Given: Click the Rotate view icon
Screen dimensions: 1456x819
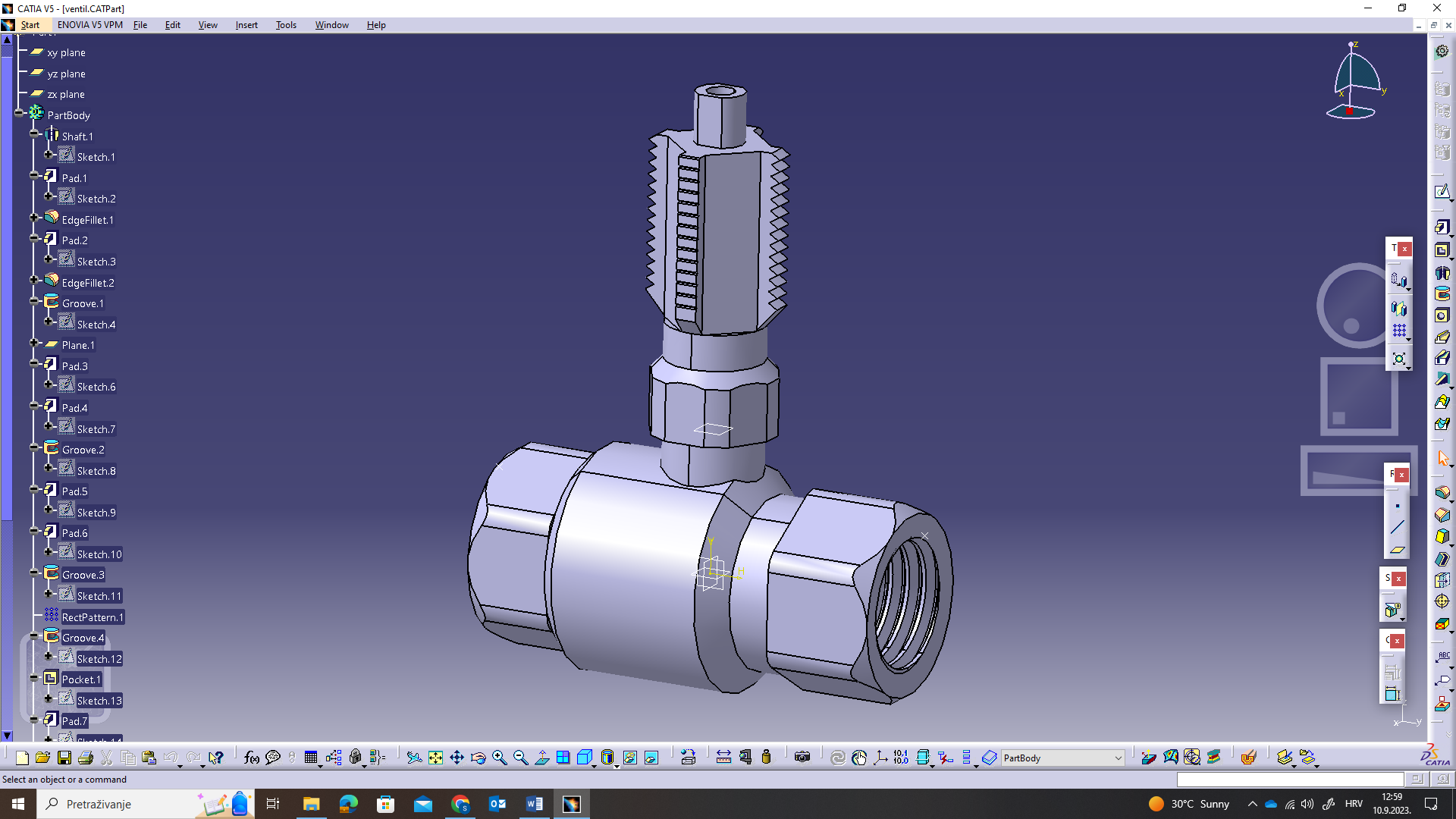Looking at the screenshot, I should 478,758.
